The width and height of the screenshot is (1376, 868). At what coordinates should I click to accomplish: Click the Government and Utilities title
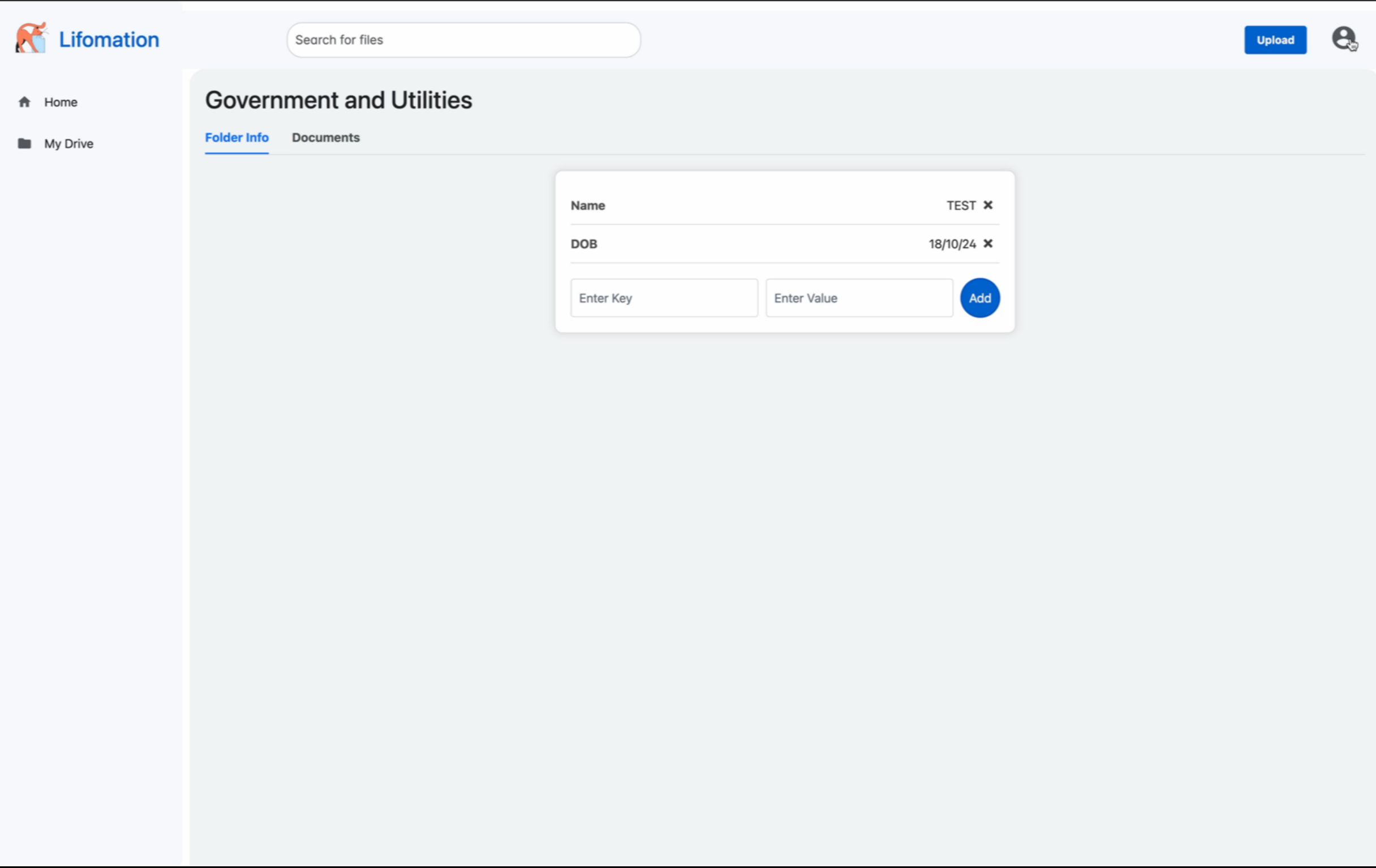tap(339, 100)
